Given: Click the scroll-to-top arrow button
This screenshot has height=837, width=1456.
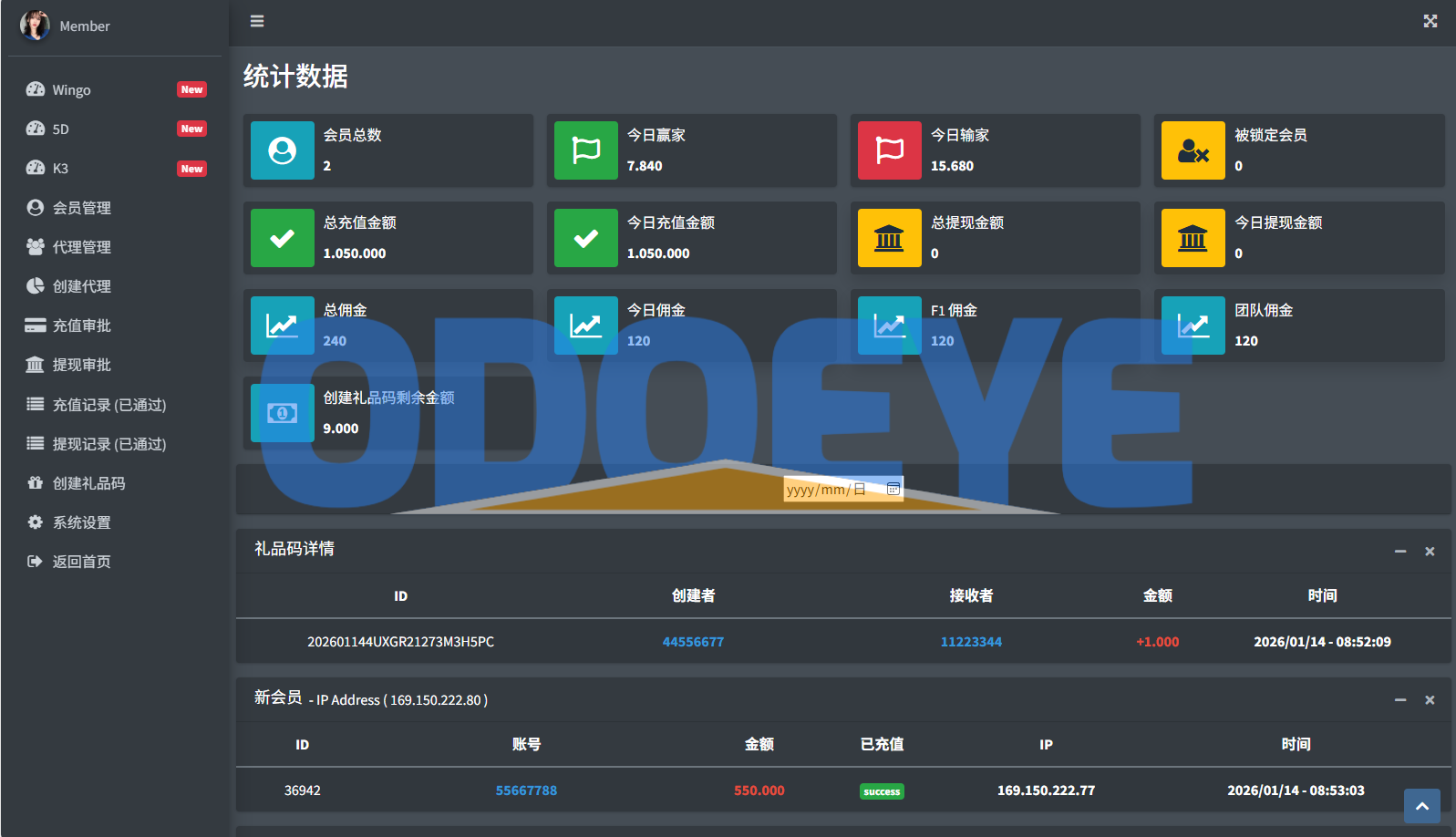Looking at the screenshot, I should (x=1421, y=806).
